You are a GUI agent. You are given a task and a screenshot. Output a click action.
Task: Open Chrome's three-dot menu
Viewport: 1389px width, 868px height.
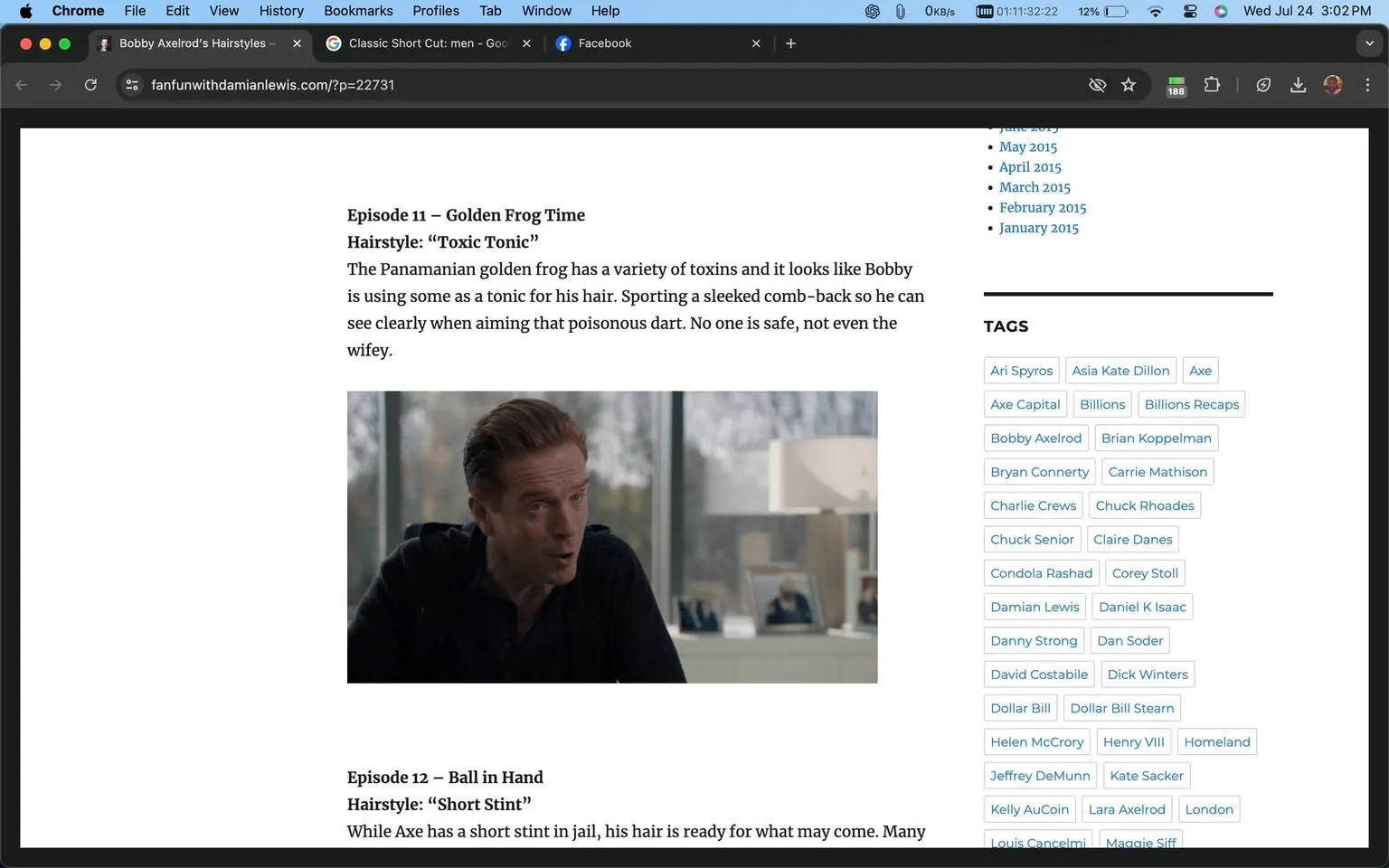[1368, 84]
